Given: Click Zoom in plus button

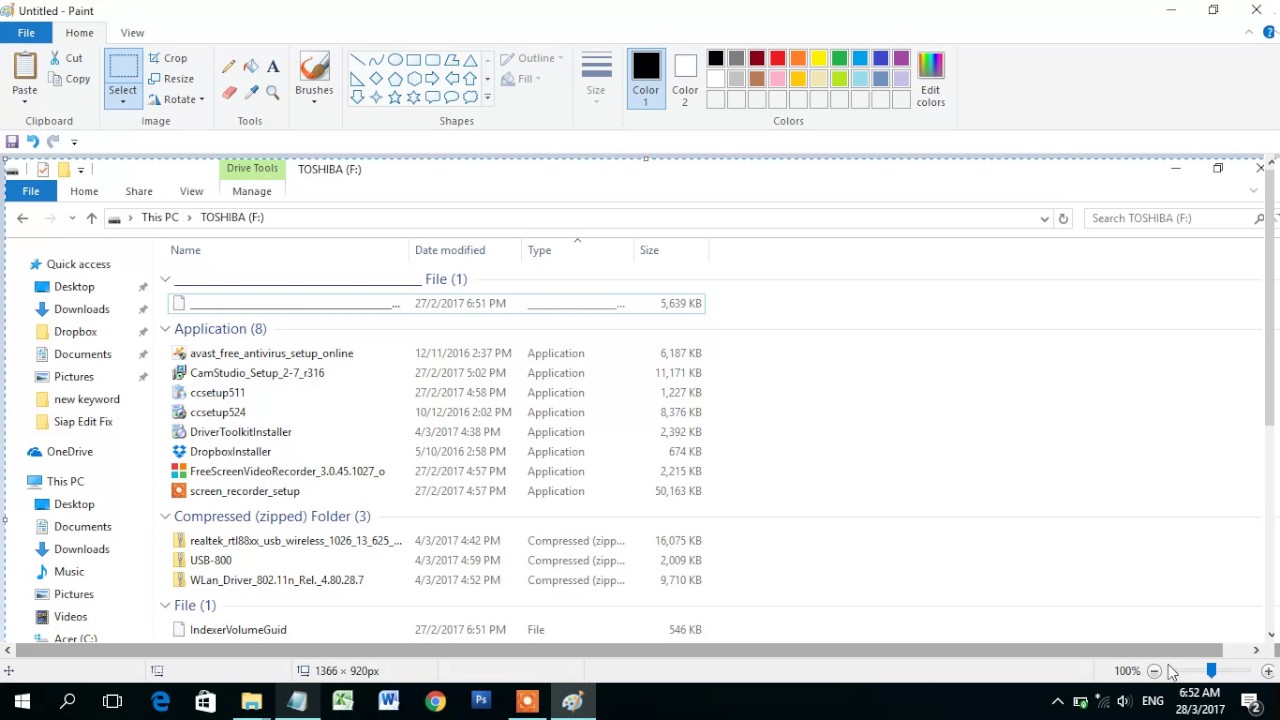Looking at the screenshot, I should pyautogui.click(x=1268, y=671).
